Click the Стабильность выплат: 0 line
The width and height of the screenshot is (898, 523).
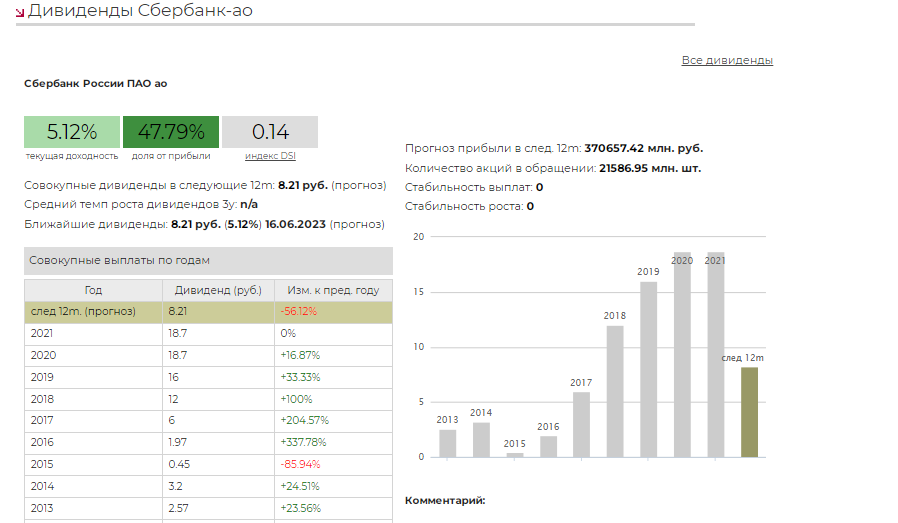(x=474, y=187)
